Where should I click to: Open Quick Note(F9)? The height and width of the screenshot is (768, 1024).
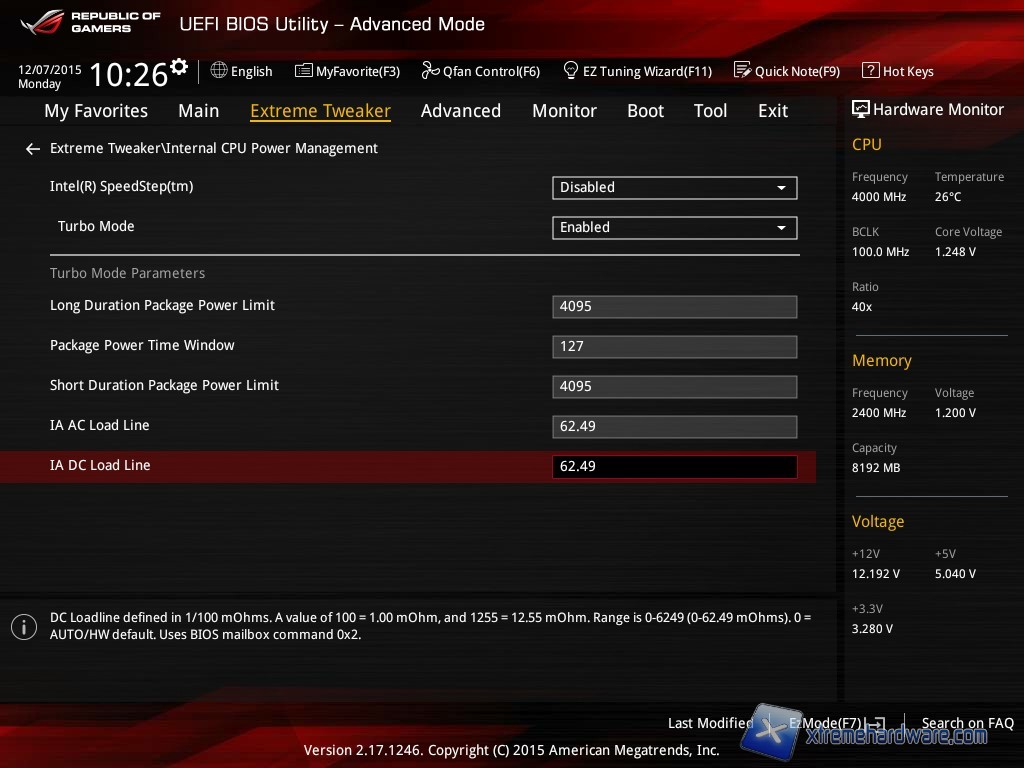[787, 71]
